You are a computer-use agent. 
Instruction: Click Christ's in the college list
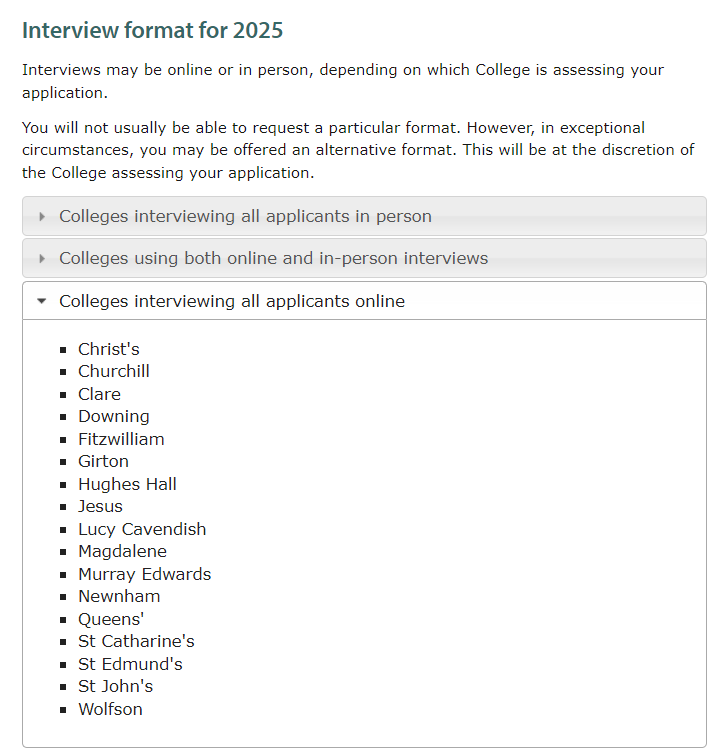pyautogui.click(x=109, y=349)
